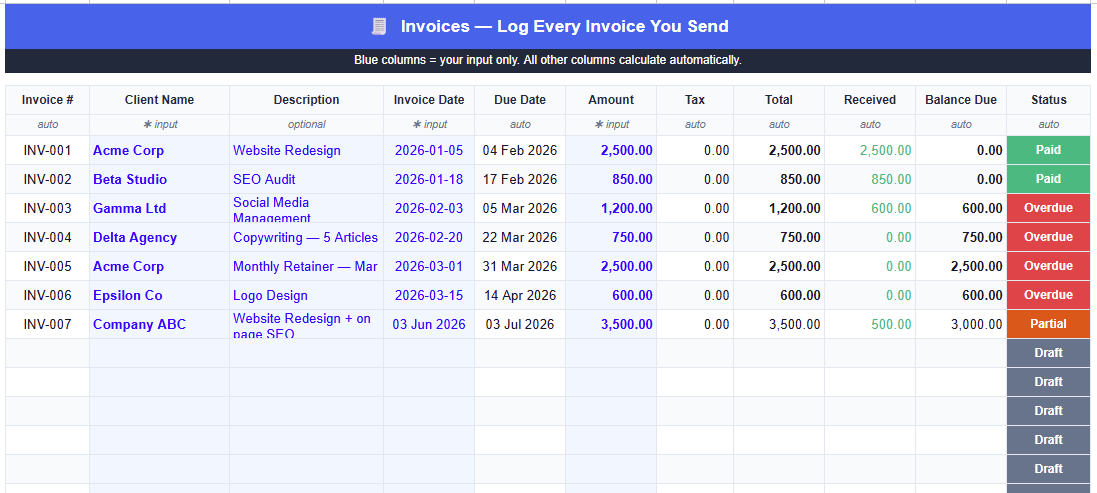Screen dimensions: 1097x493
Task: Click the empty Client Name cell below Company ABC
Action: click(x=160, y=354)
